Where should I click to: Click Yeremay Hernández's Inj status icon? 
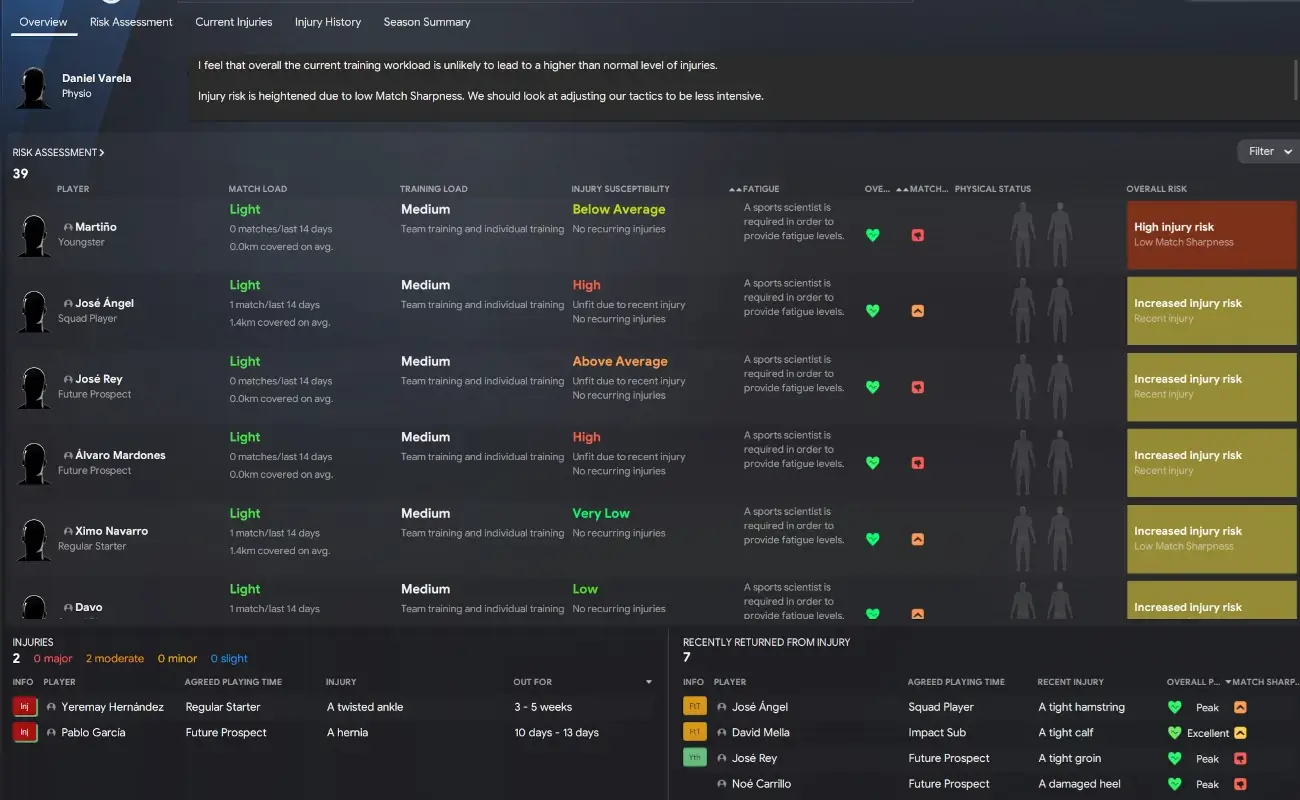click(x=24, y=707)
